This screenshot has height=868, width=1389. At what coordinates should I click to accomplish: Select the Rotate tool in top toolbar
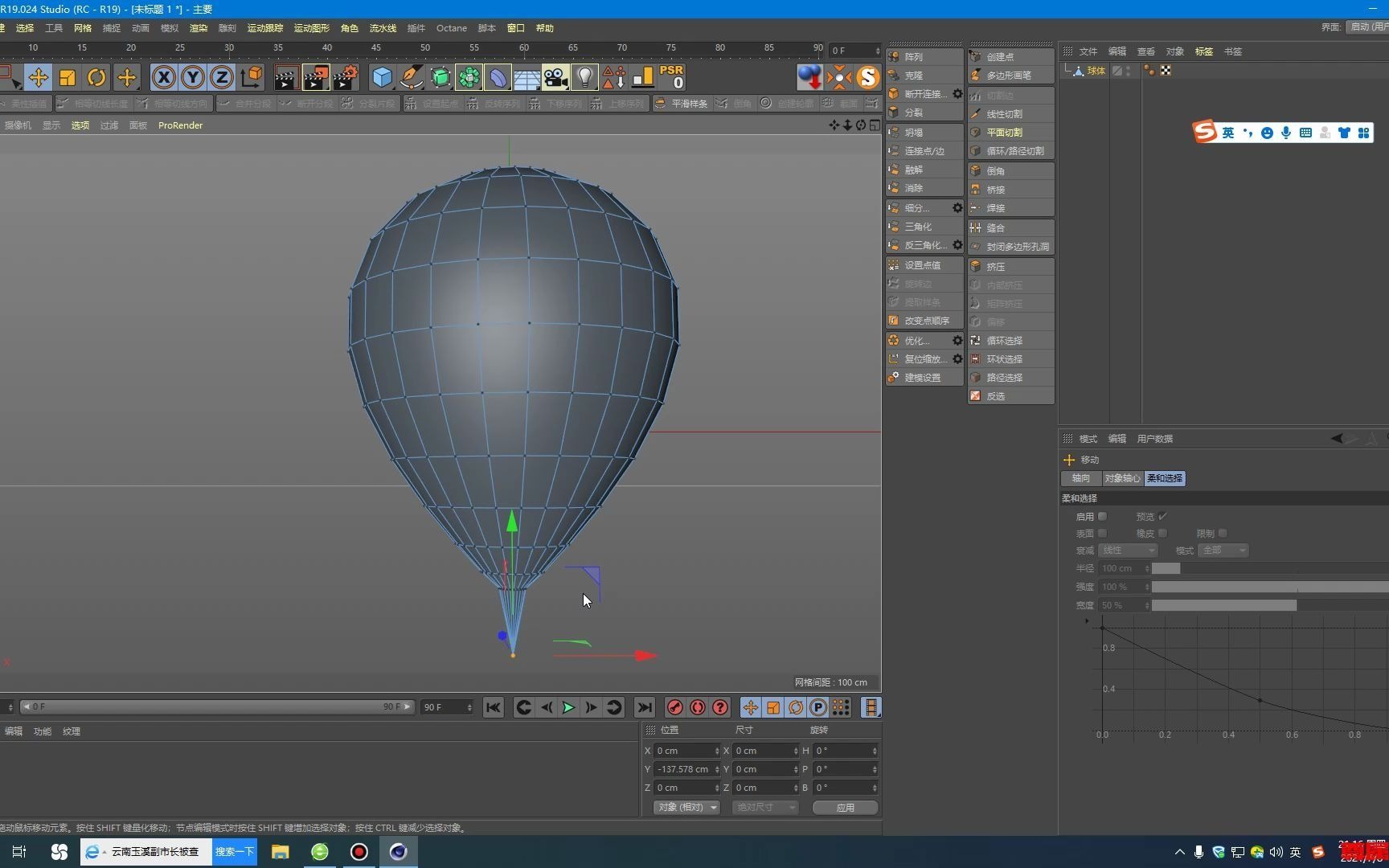[x=96, y=77]
